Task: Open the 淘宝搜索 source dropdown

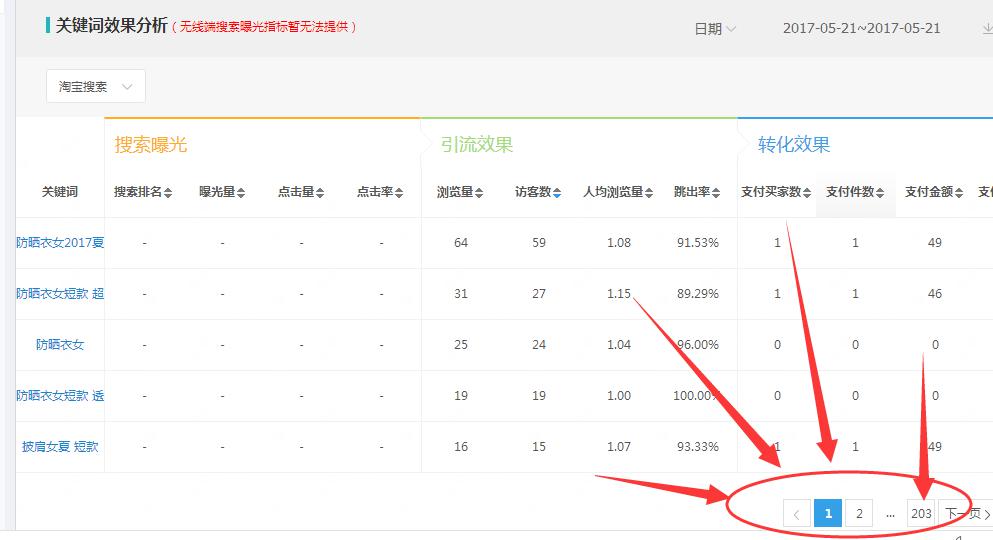Action: point(95,87)
